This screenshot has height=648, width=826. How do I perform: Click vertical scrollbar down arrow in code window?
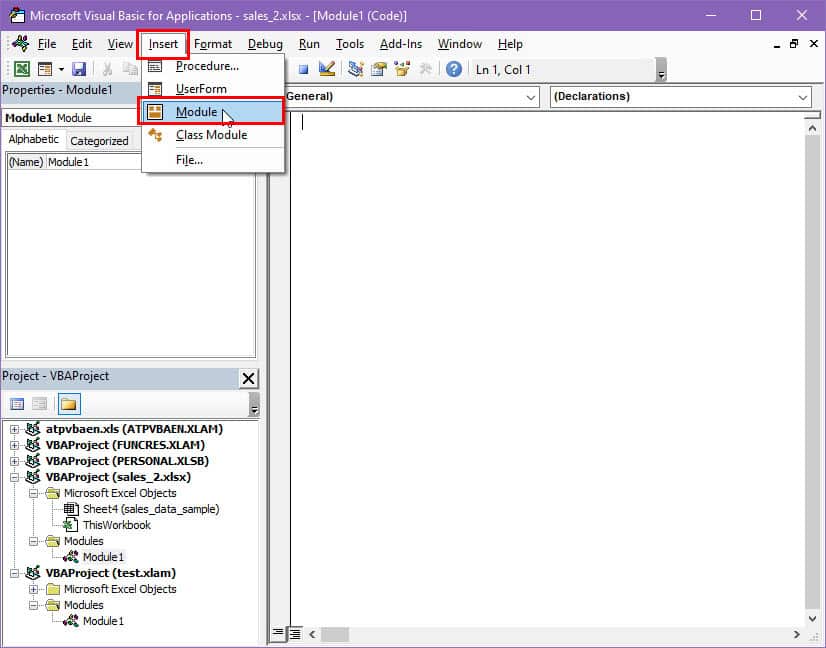812,618
